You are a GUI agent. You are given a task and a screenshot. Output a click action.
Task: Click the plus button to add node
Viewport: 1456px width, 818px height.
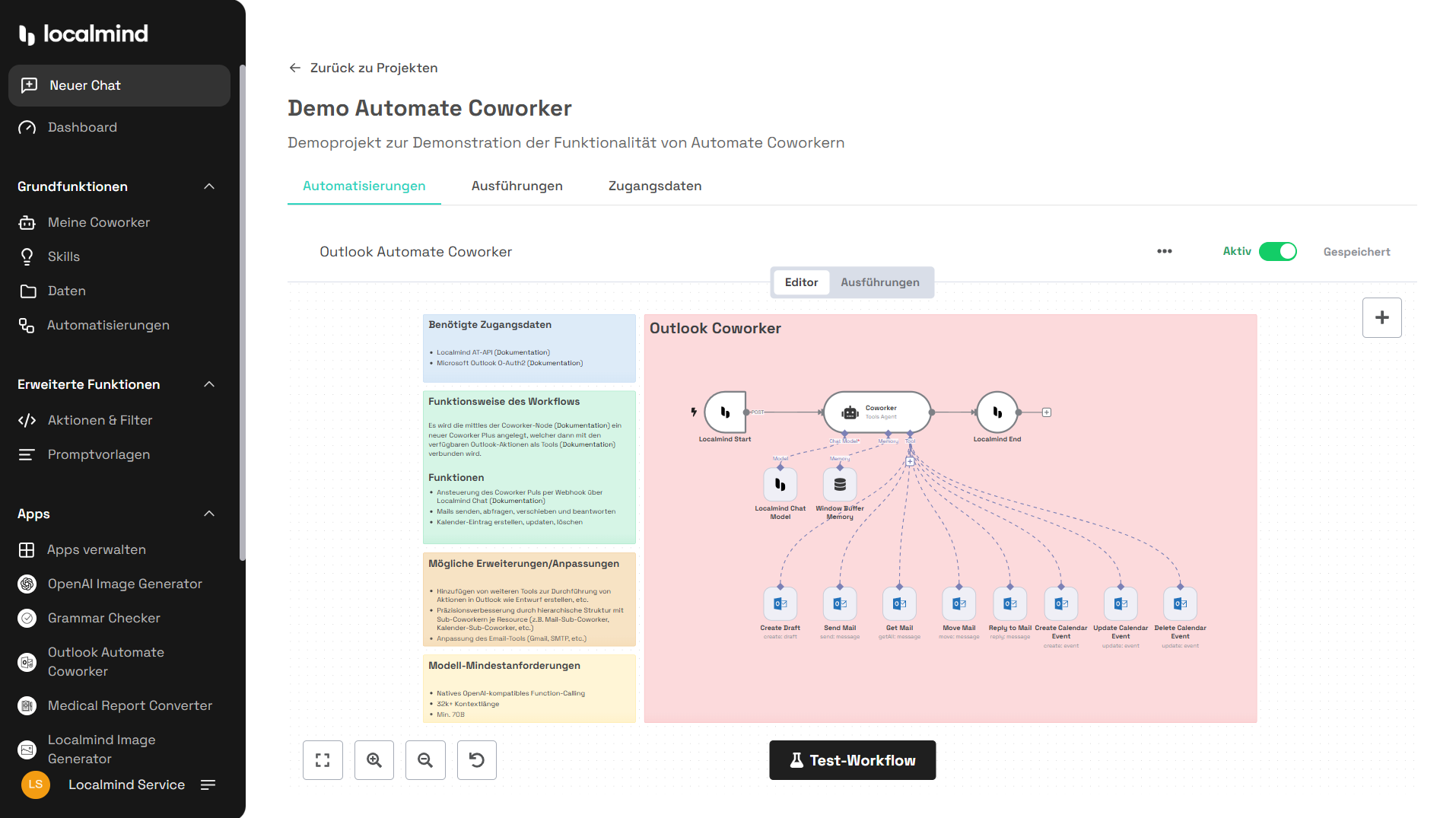coord(1381,317)
